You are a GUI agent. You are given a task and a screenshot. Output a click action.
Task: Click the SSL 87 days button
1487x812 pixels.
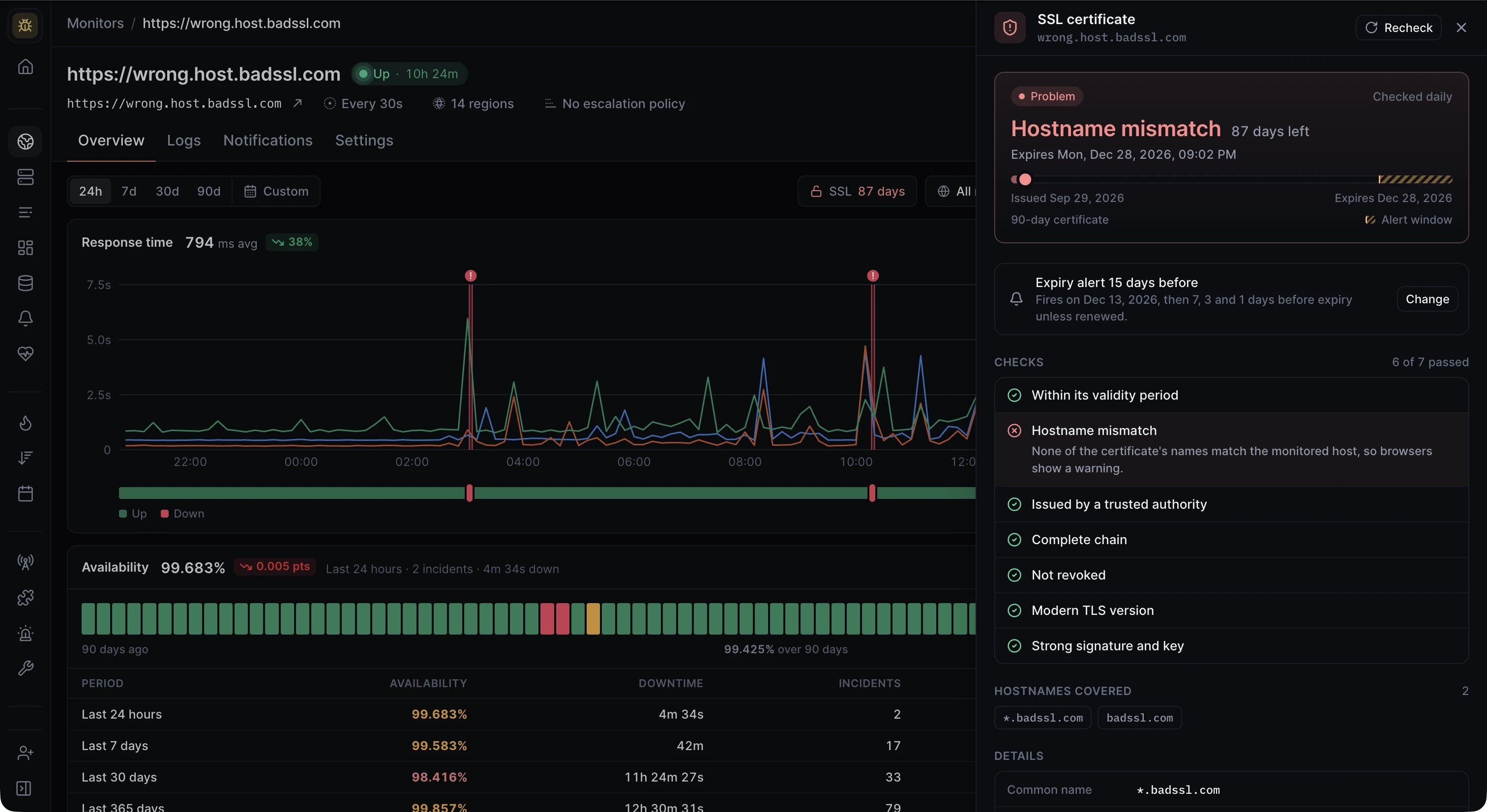[x=857, y=191]
